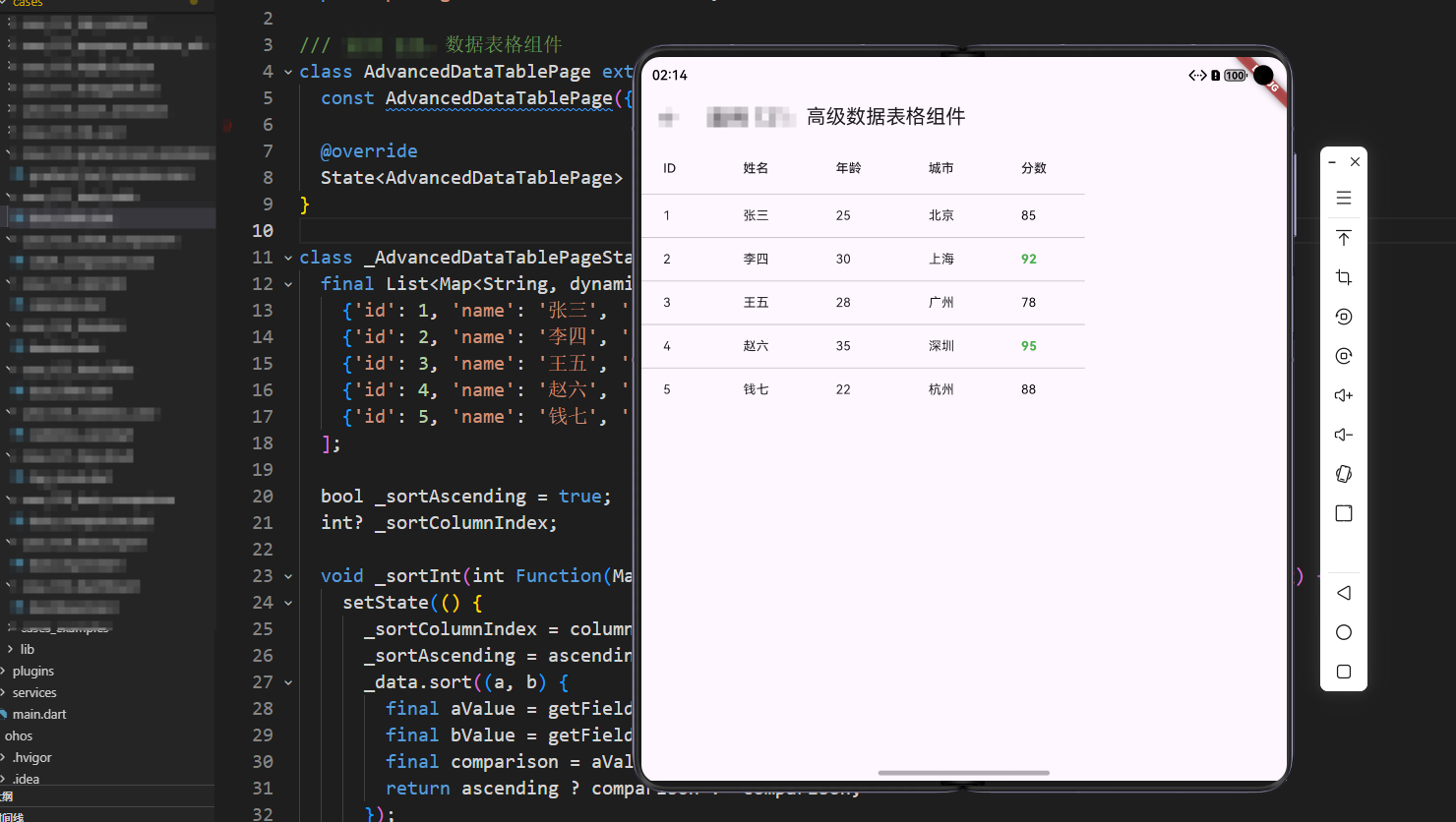
Task: Click the 杭州 city cell
Action: point(940,389)
